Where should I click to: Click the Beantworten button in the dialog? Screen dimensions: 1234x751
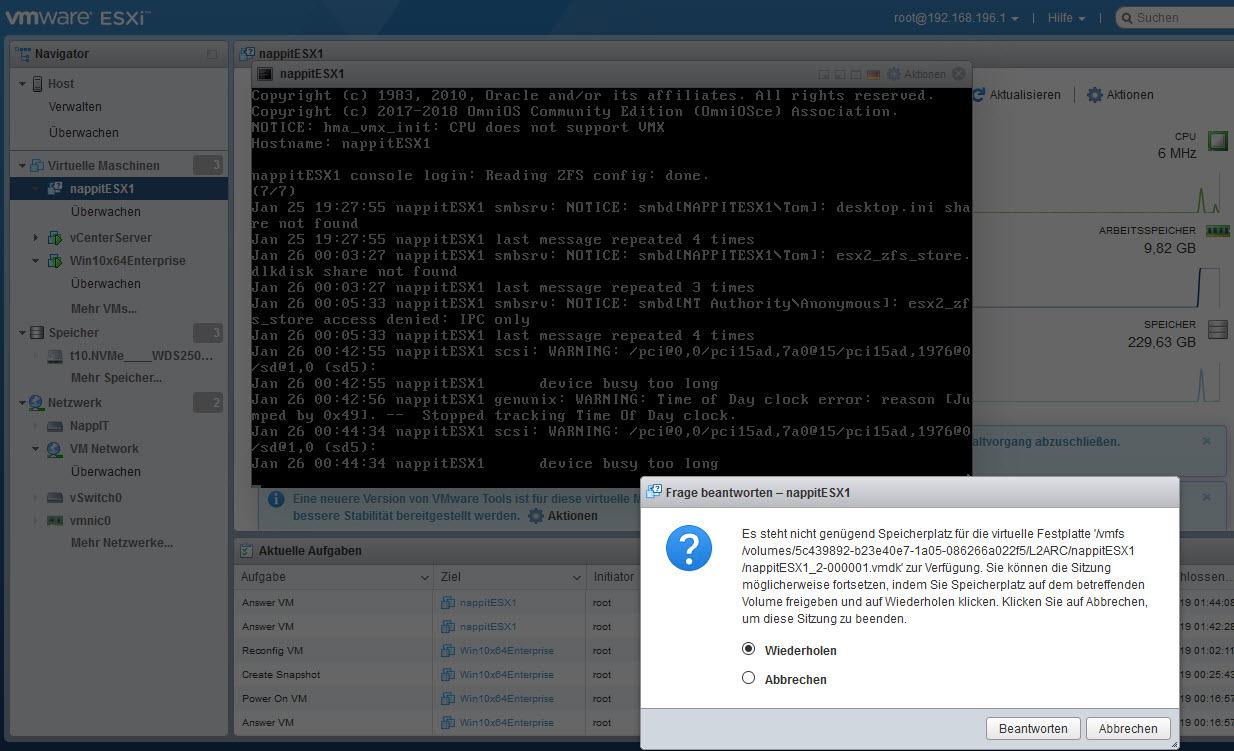click(x=1033, y=729)
